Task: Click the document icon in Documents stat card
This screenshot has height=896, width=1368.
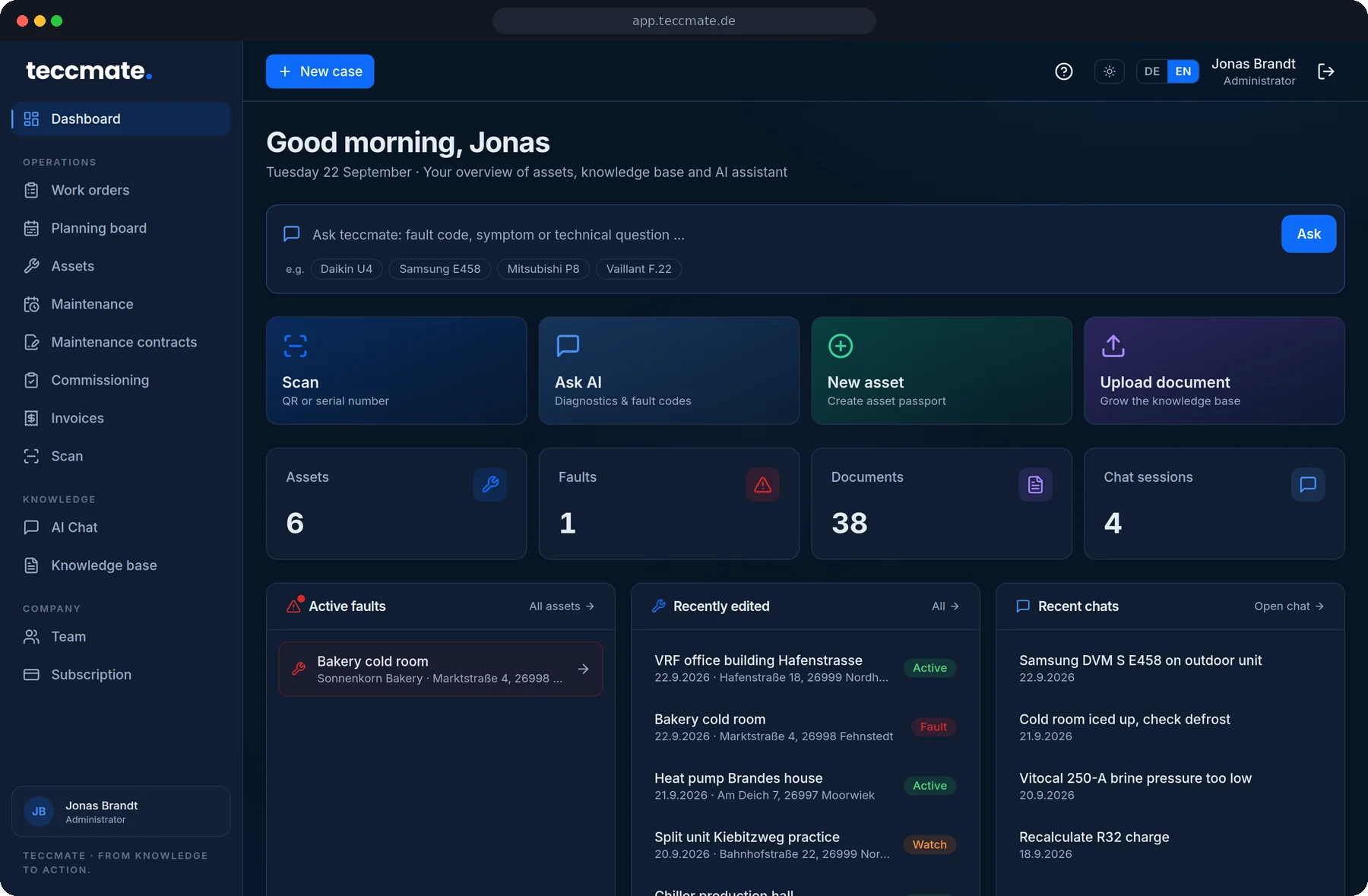Action: tap(1035, 484)
